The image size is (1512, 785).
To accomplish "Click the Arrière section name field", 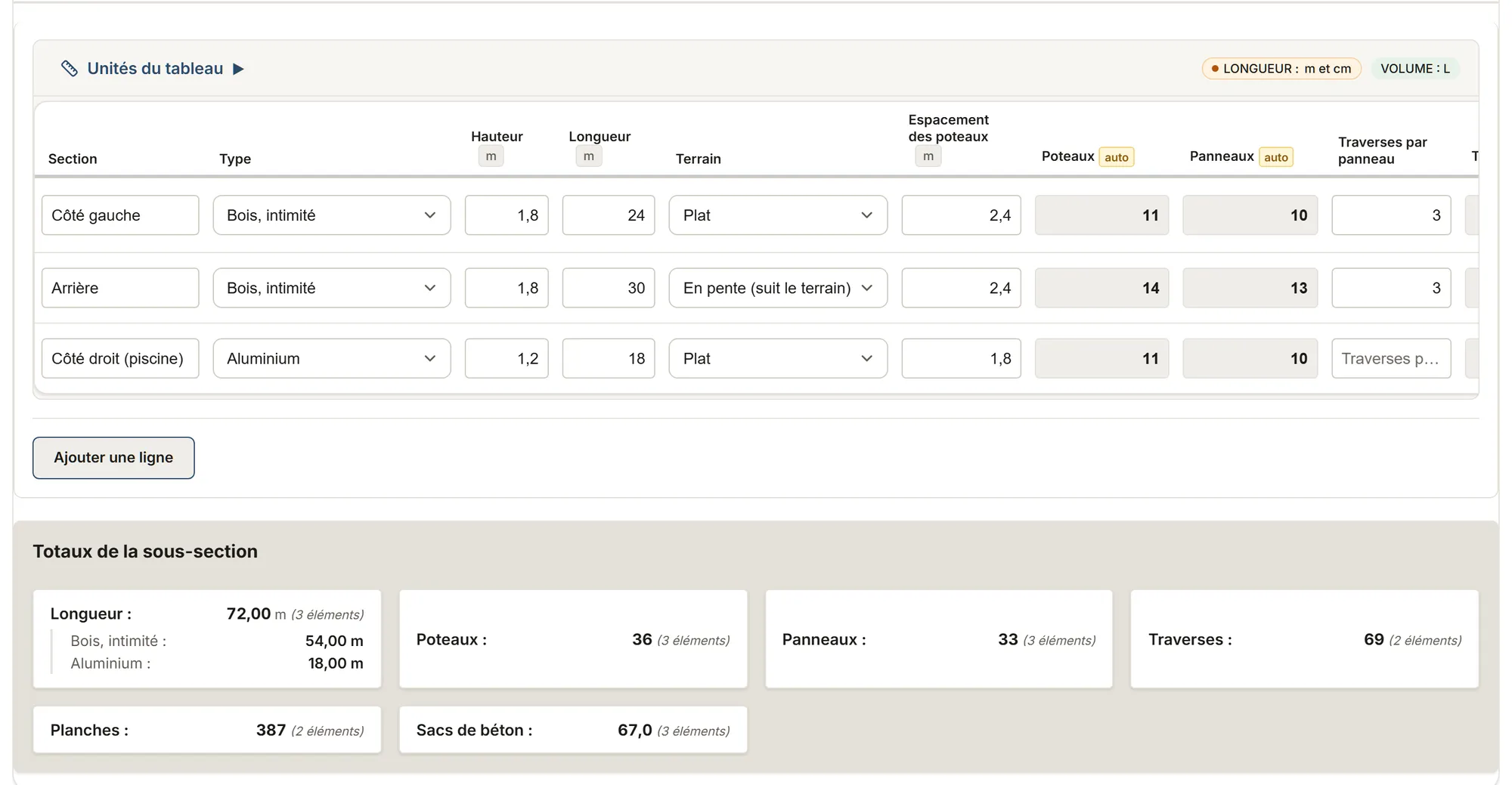I will 120,288.
